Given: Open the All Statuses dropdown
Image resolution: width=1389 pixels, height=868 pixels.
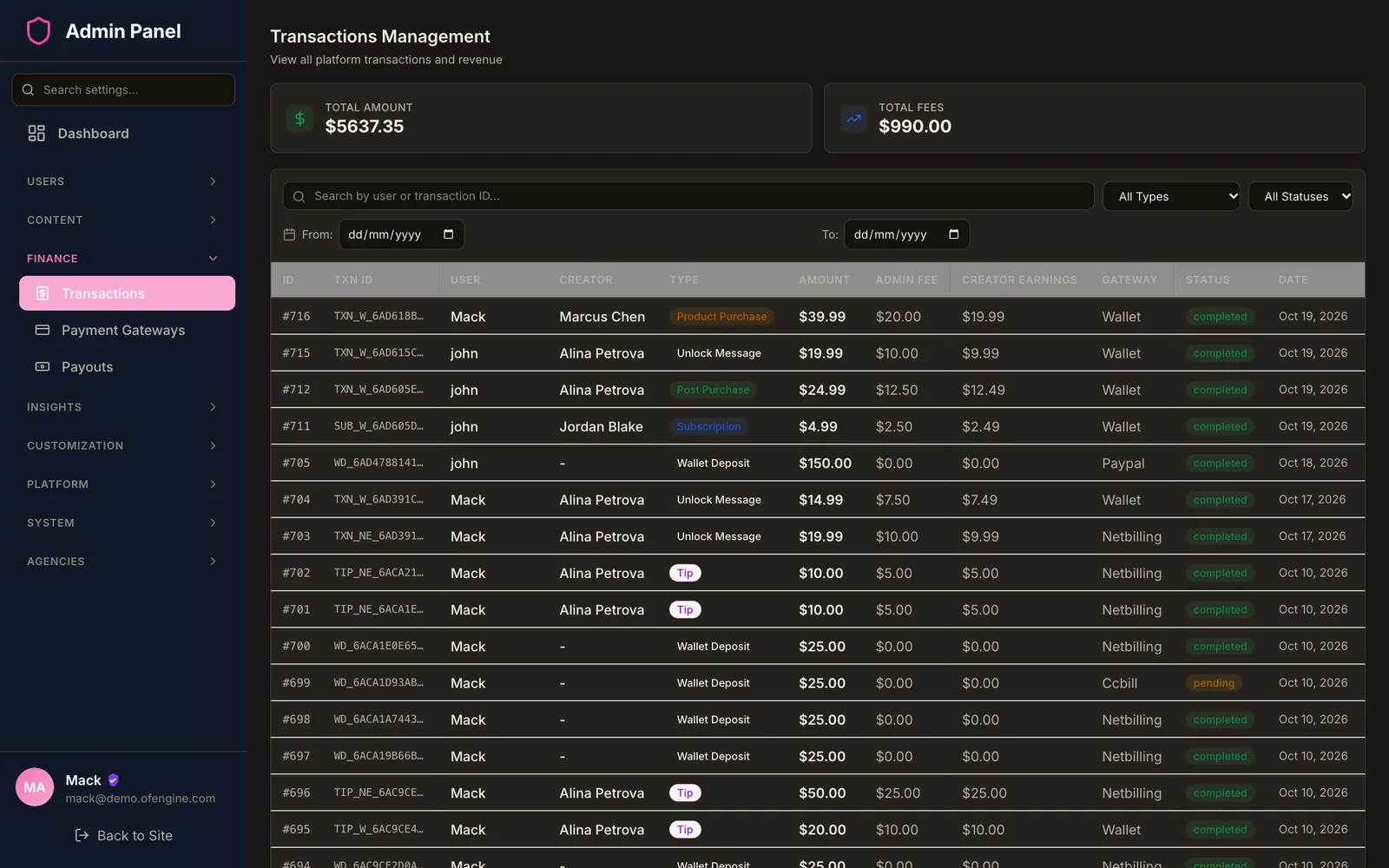Looking at the screenshot, I should pyautogui.click(x=1300, y=196).
